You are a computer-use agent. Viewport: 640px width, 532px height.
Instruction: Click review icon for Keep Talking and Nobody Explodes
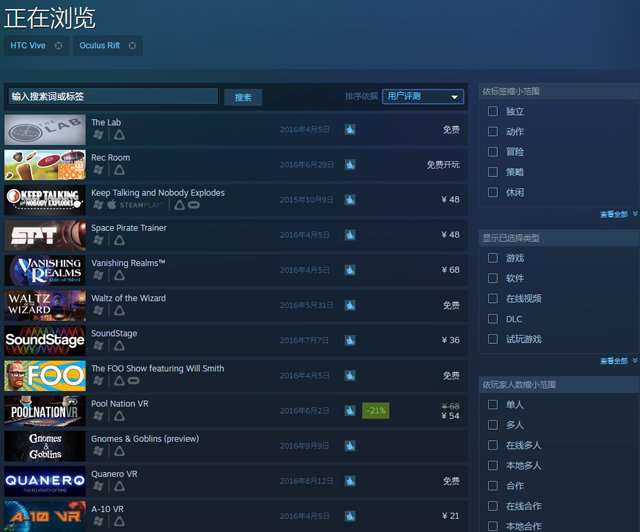(350, 200)
